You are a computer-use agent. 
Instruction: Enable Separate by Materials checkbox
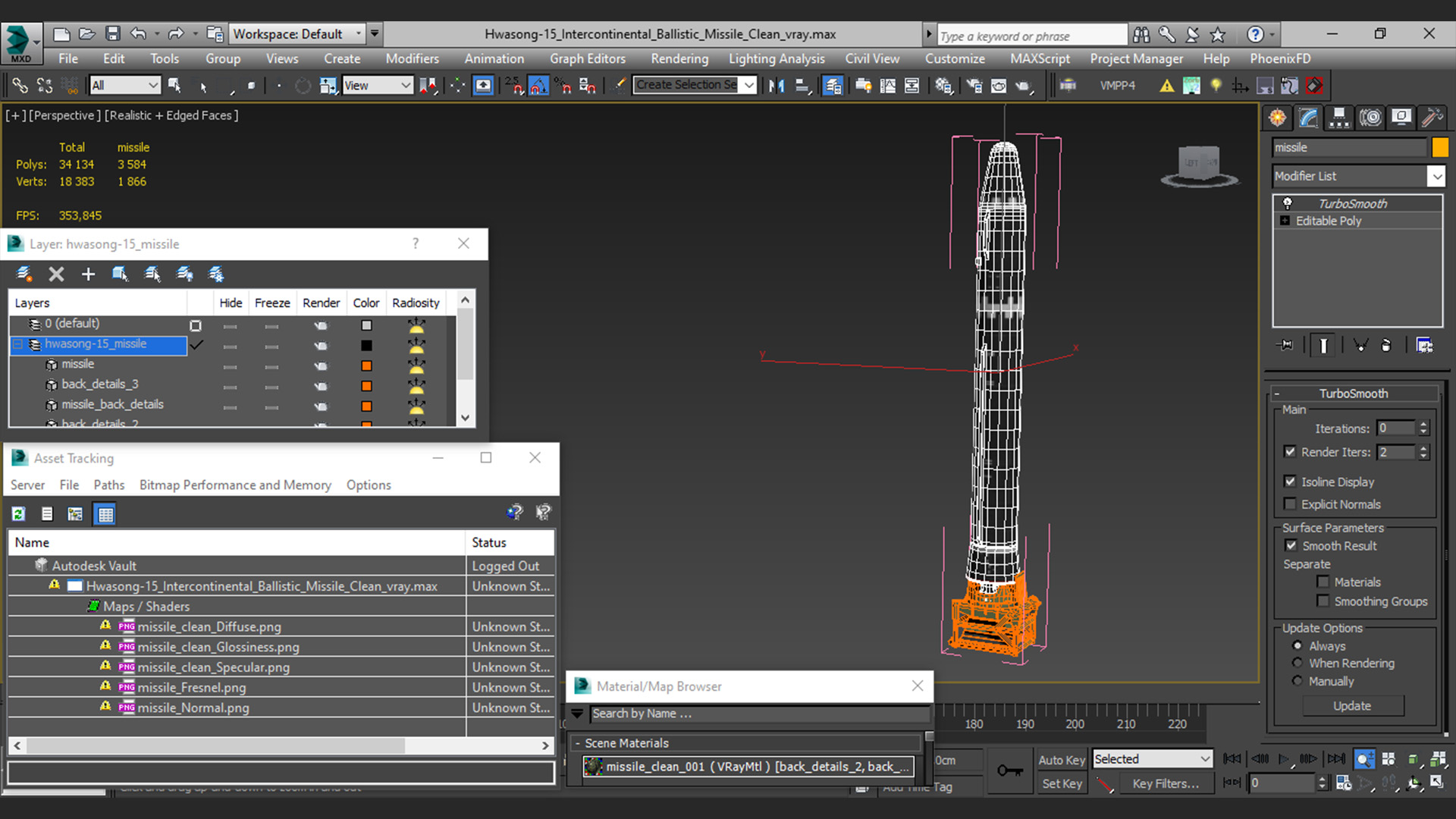[1323, 582]
